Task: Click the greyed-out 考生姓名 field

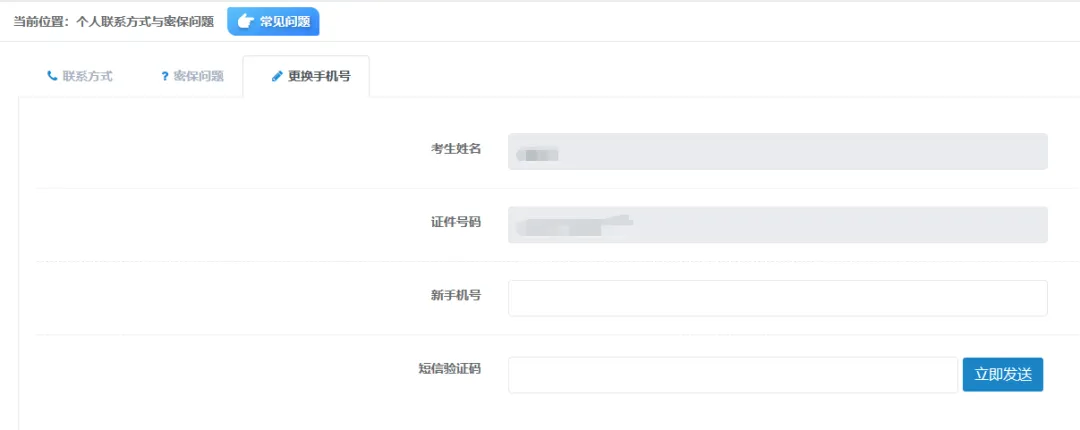Action: (778, 152)
